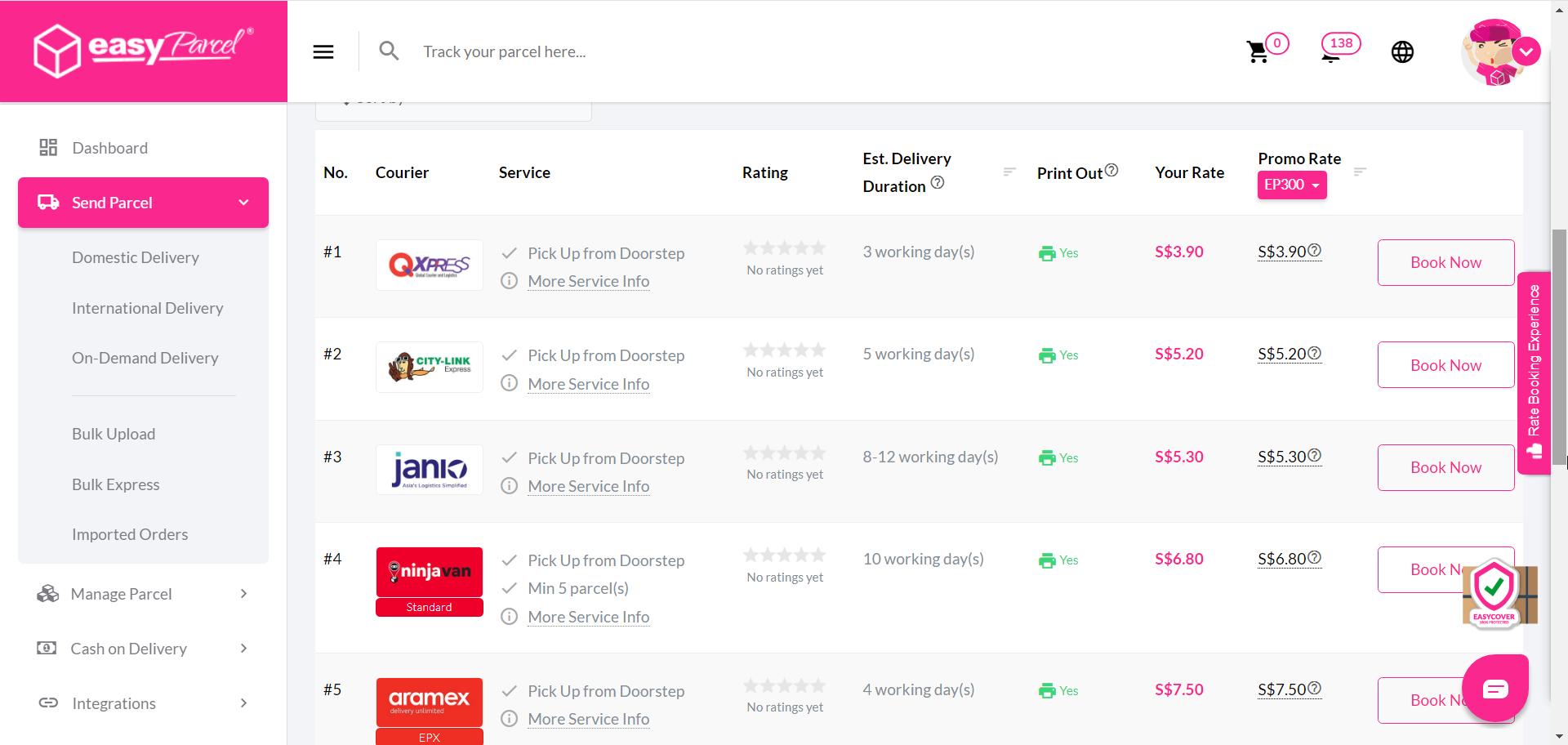This screenshot has height=745, width=1568.
Task: Go to Dashboard
Action: click(x=109, y=148)
